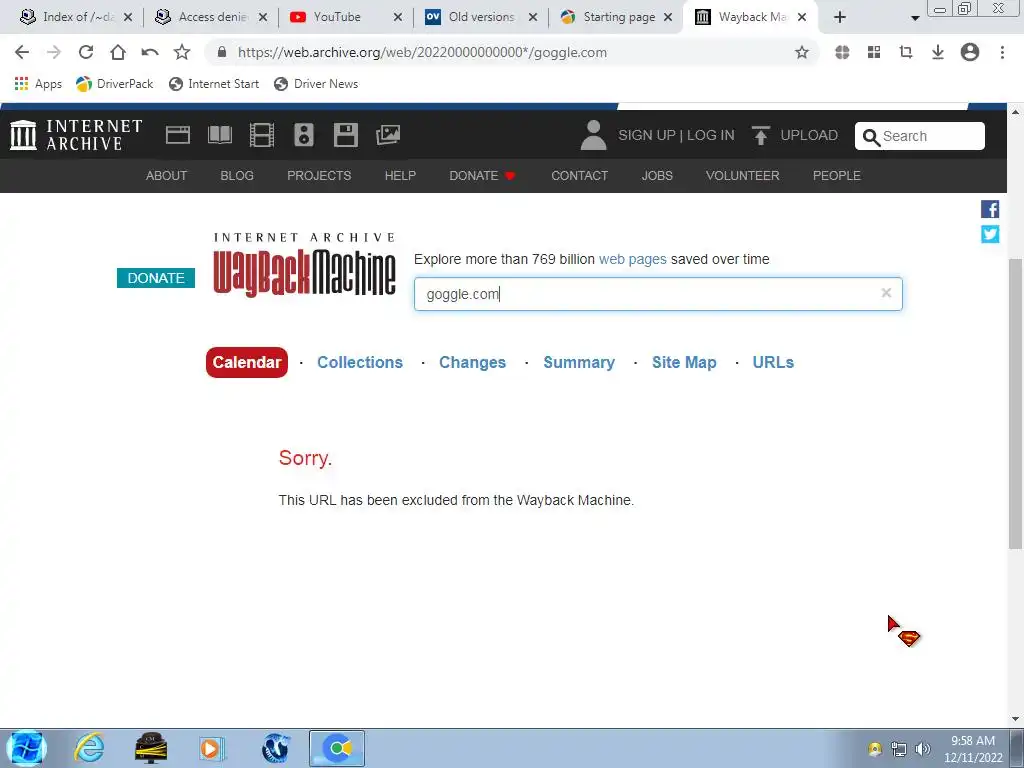Switch to the Starting page browser tab
The height and width of the screenshot is (768, 1024).
click(614, 17)
